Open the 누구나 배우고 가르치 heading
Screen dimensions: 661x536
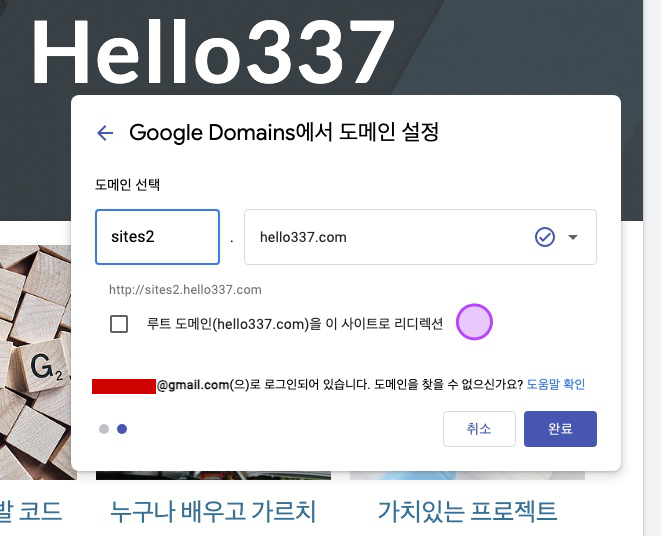213,511
